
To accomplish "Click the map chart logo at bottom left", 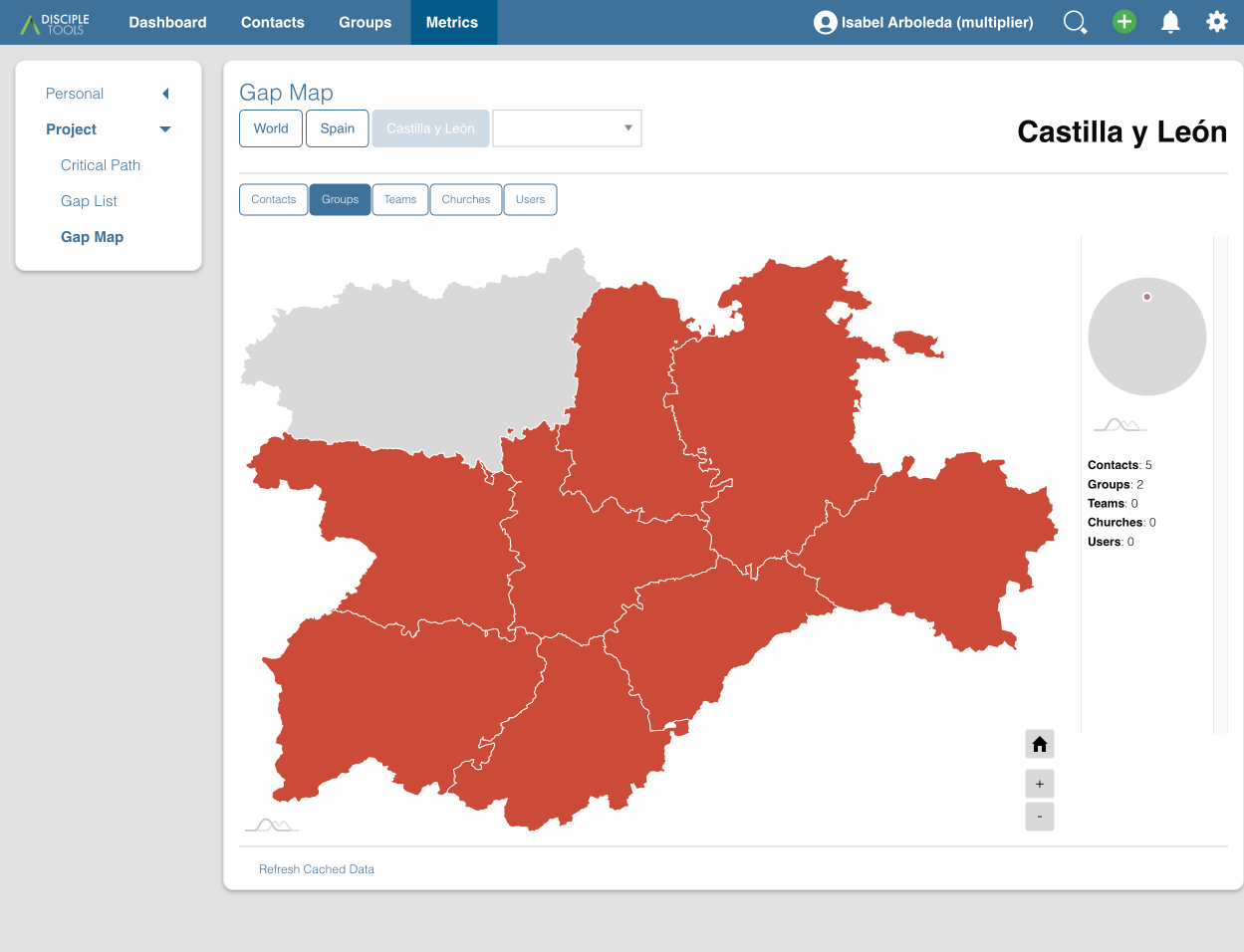I will (x=271, y=825).
